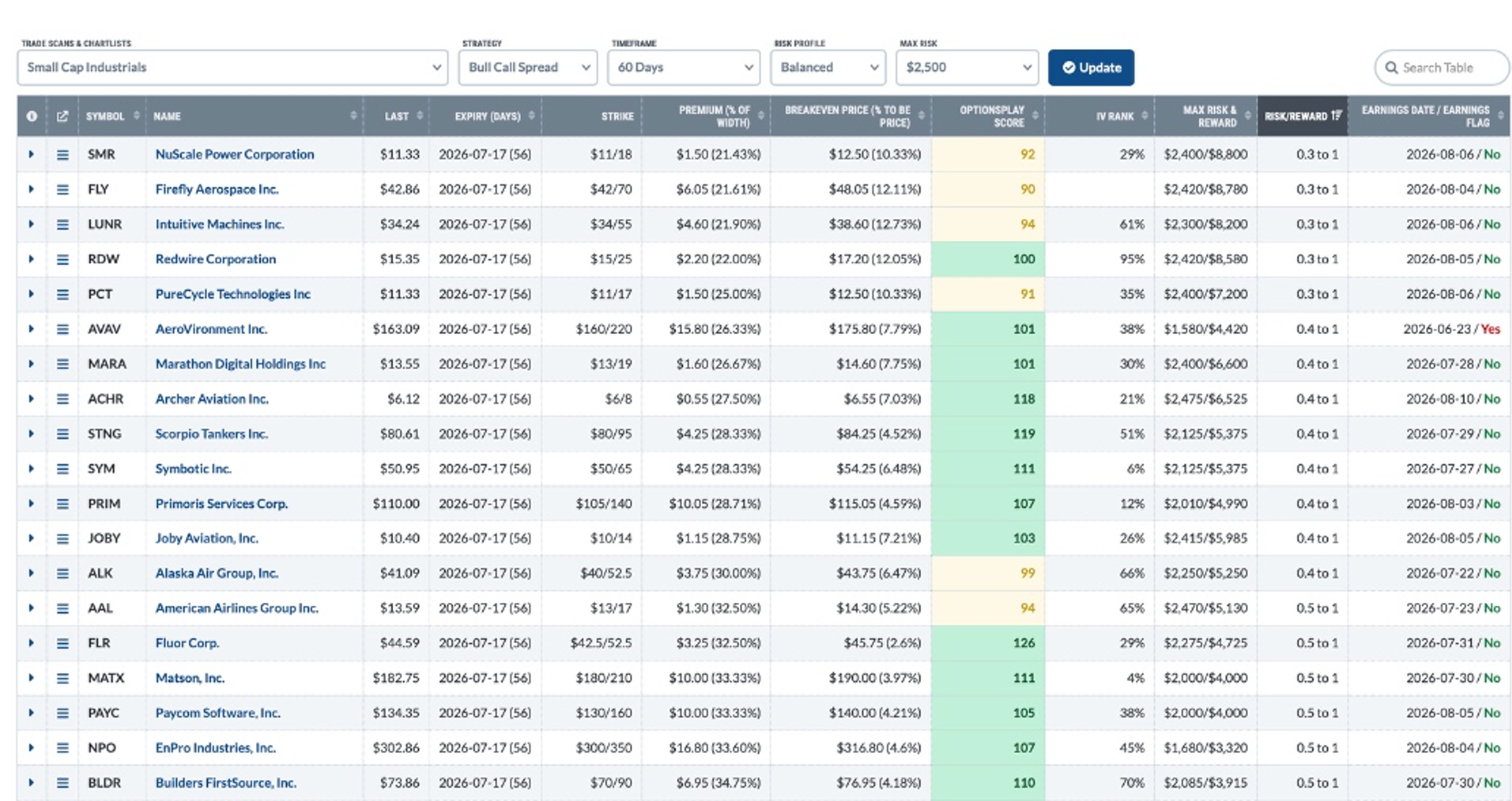
Task: Click the info icon in table header
Action: pos(32,116)
